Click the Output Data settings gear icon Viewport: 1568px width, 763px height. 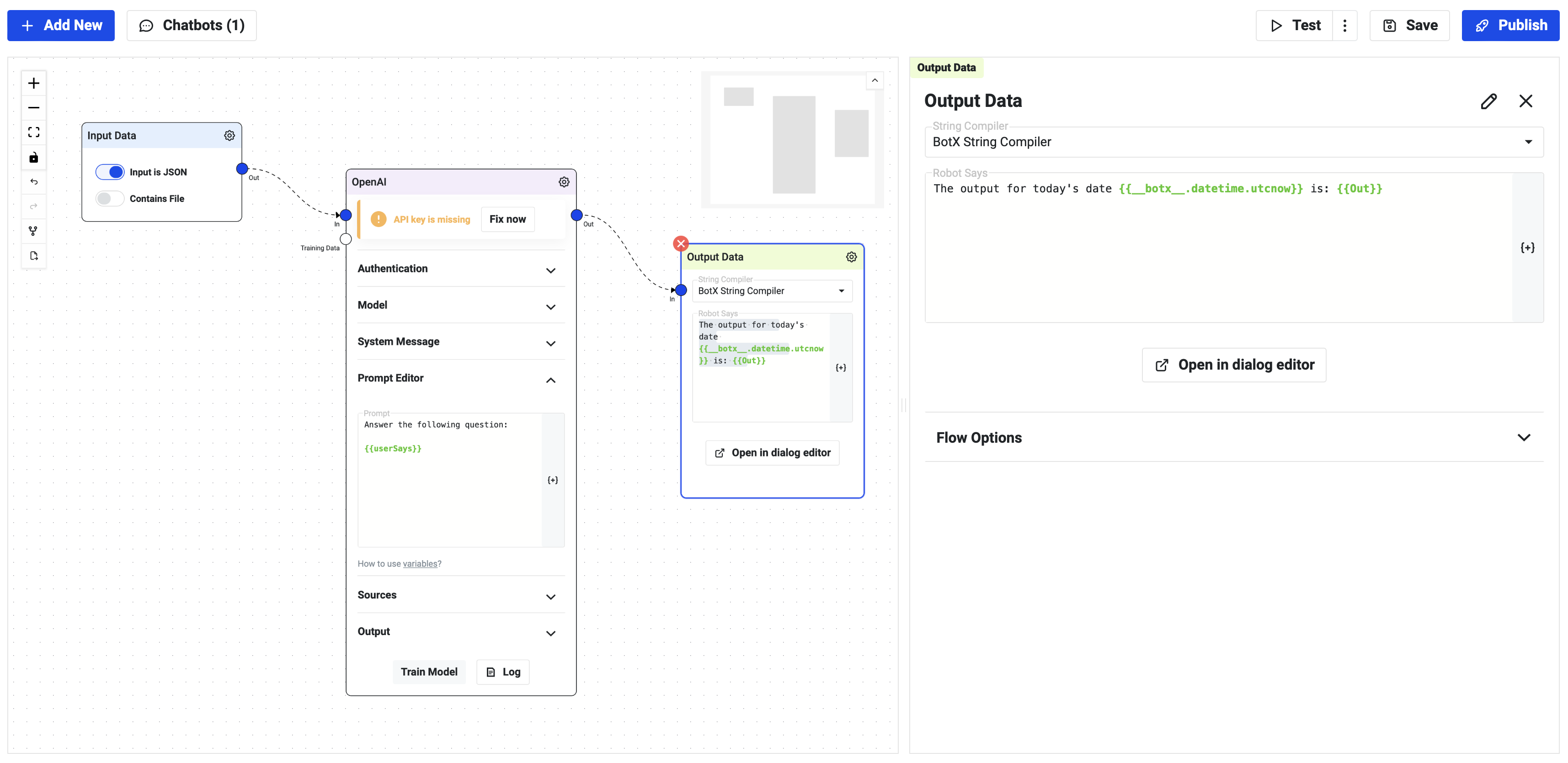click(x=851, y=257)
